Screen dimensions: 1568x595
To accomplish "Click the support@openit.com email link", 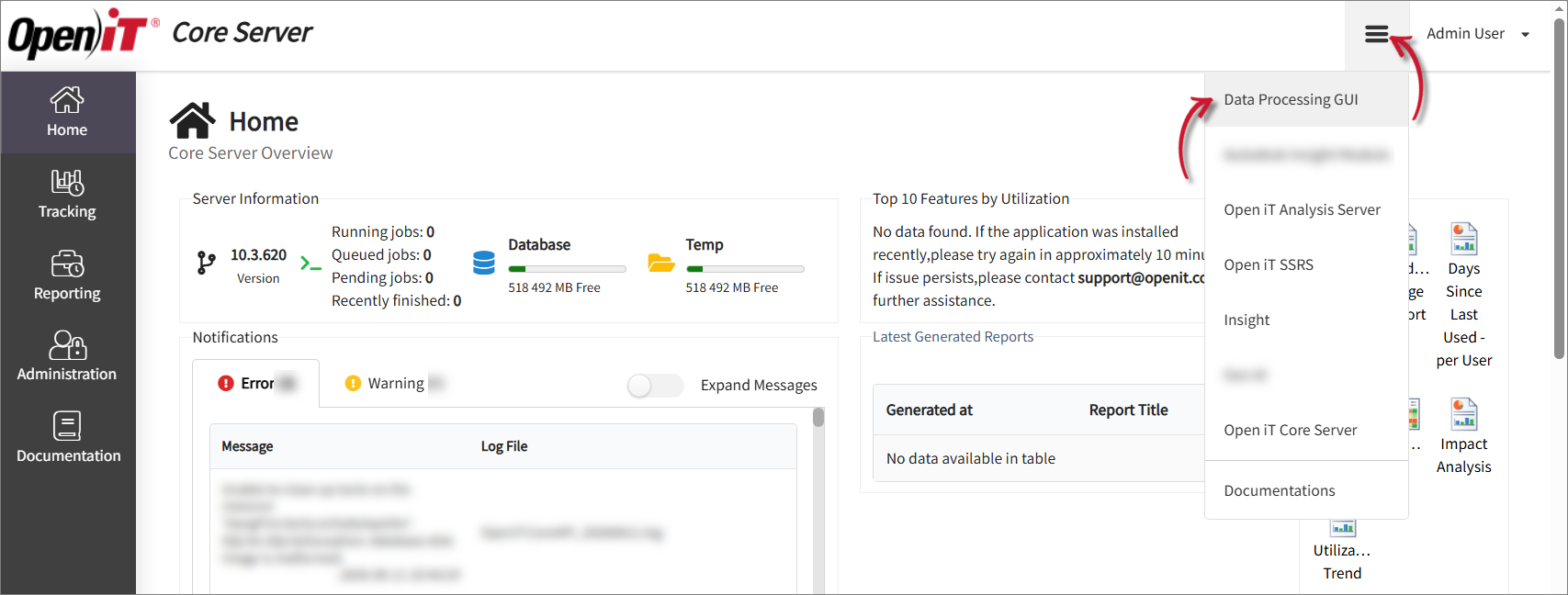I will click(x=1141, y=277).
